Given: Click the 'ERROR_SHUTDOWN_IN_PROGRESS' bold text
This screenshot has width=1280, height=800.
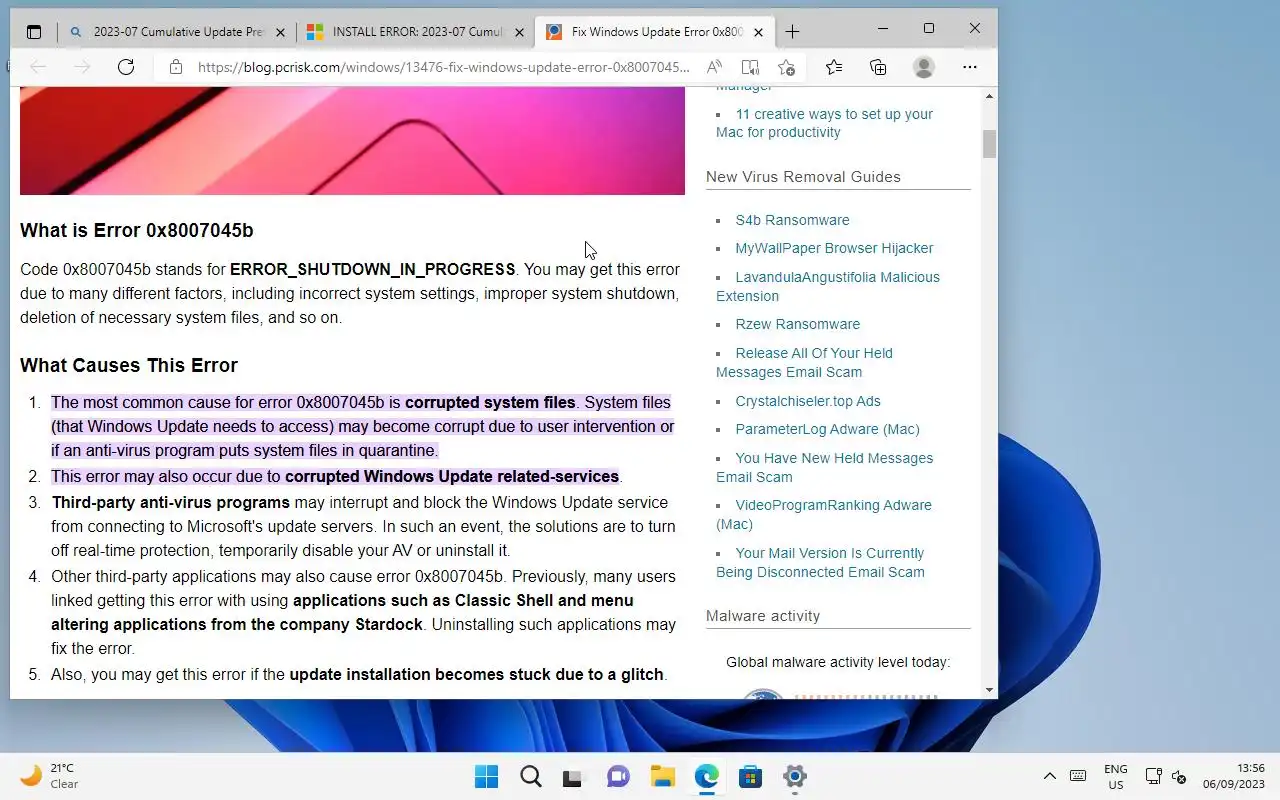Looking at the screenshot, I should click(372, 269).
